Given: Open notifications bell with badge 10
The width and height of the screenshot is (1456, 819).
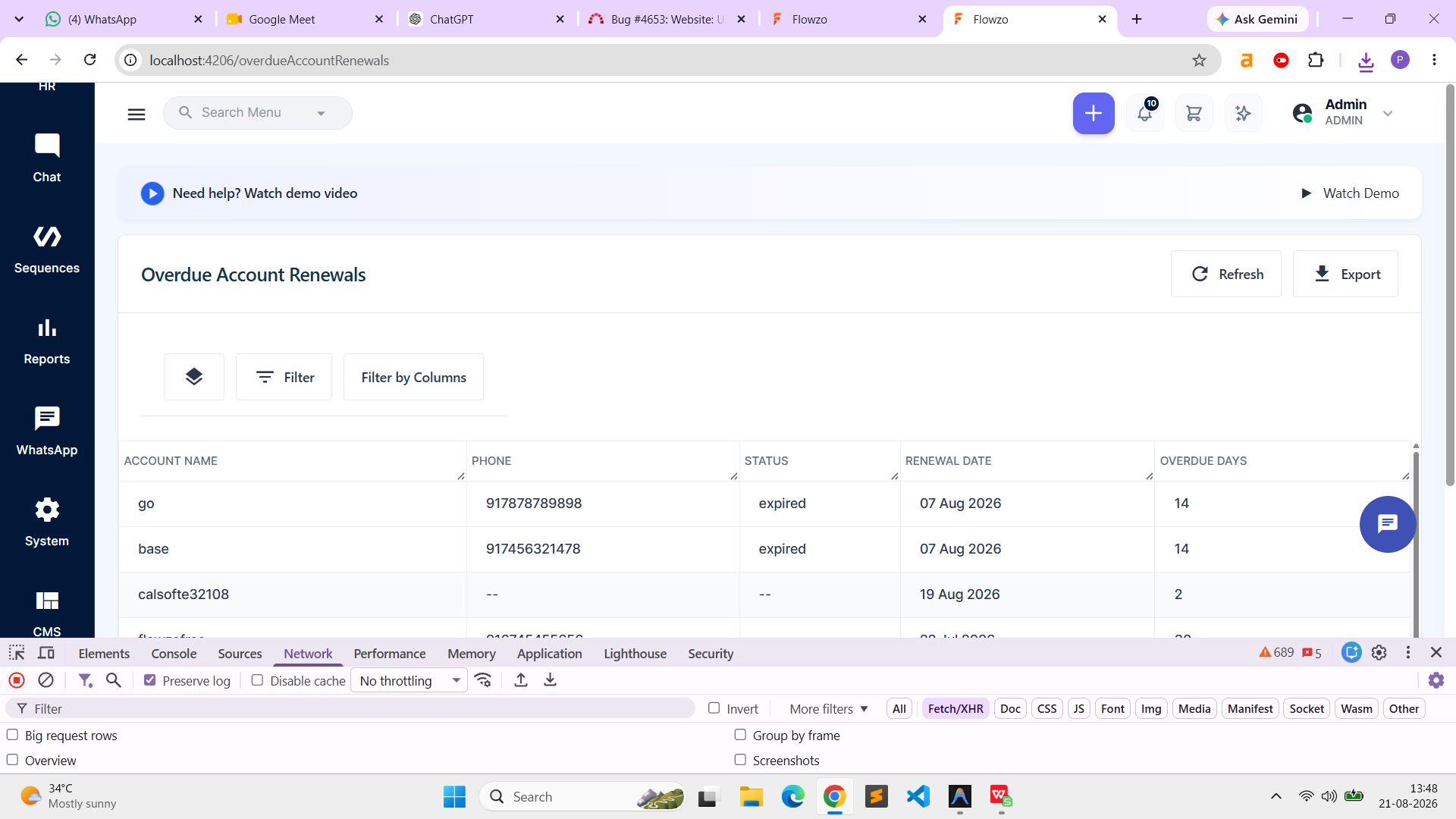Looking at the screenshot, I should pos(1145,114).
